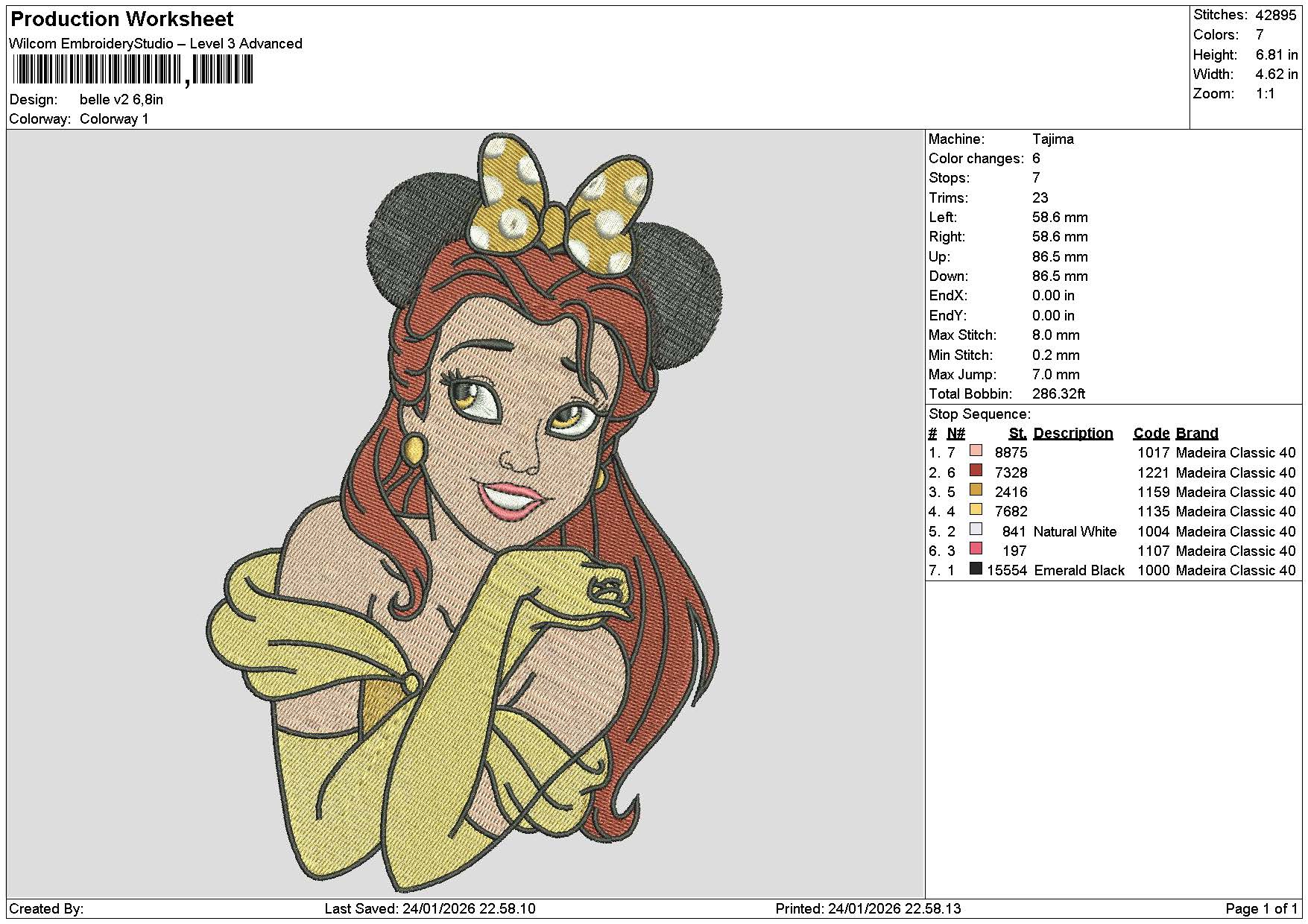Click the Belle embroidery design preview
The image size is (1308, 924).
(464, 513)
